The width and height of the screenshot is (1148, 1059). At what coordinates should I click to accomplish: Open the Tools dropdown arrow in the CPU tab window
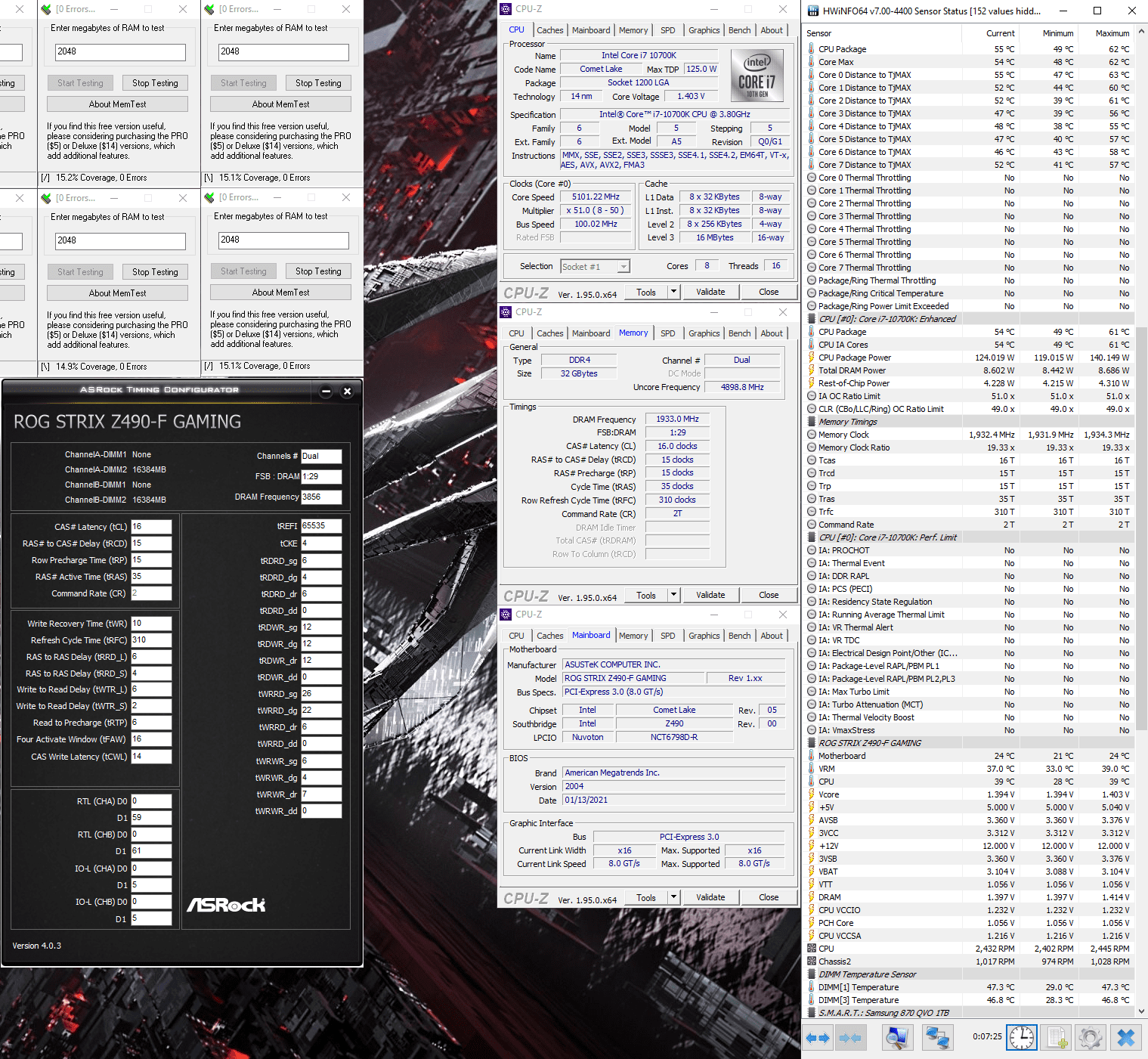click(674, 292)
